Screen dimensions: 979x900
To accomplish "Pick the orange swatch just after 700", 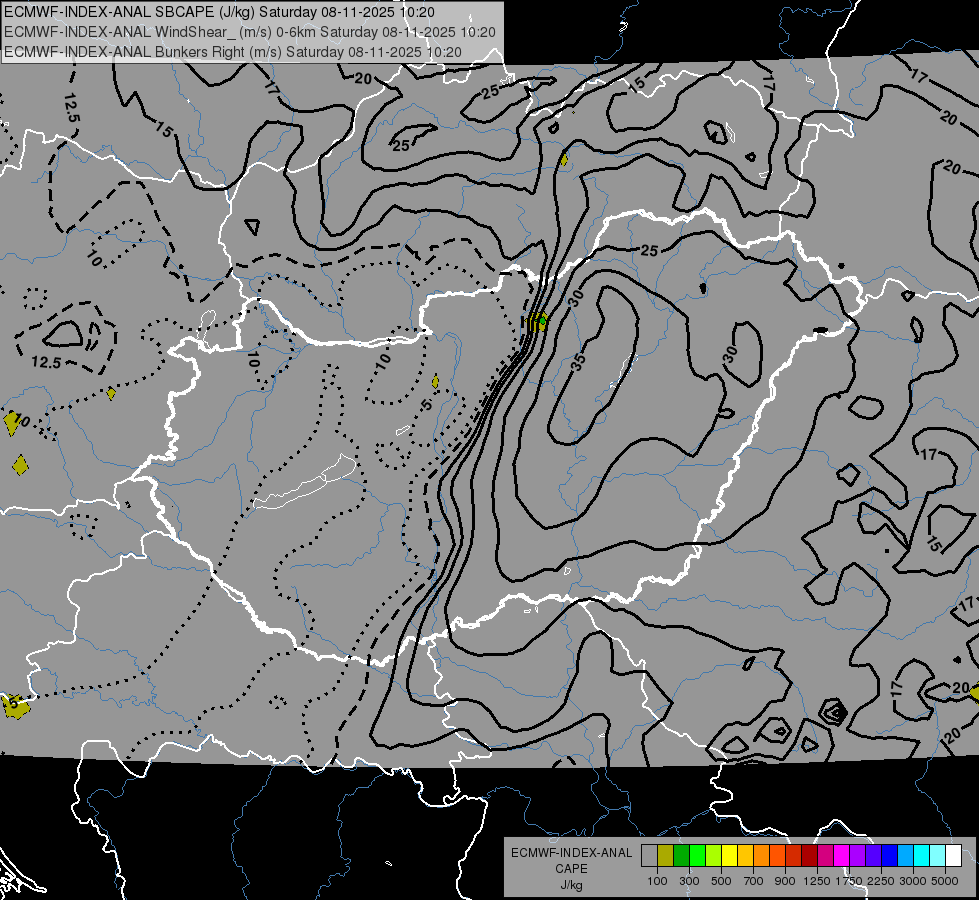I will 762,856.
